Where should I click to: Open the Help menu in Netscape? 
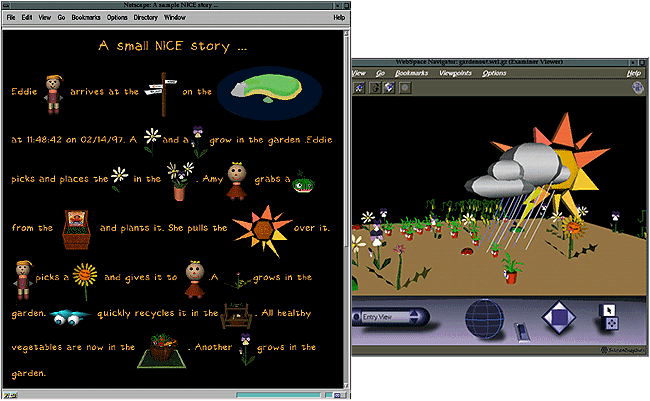[339, 17]
